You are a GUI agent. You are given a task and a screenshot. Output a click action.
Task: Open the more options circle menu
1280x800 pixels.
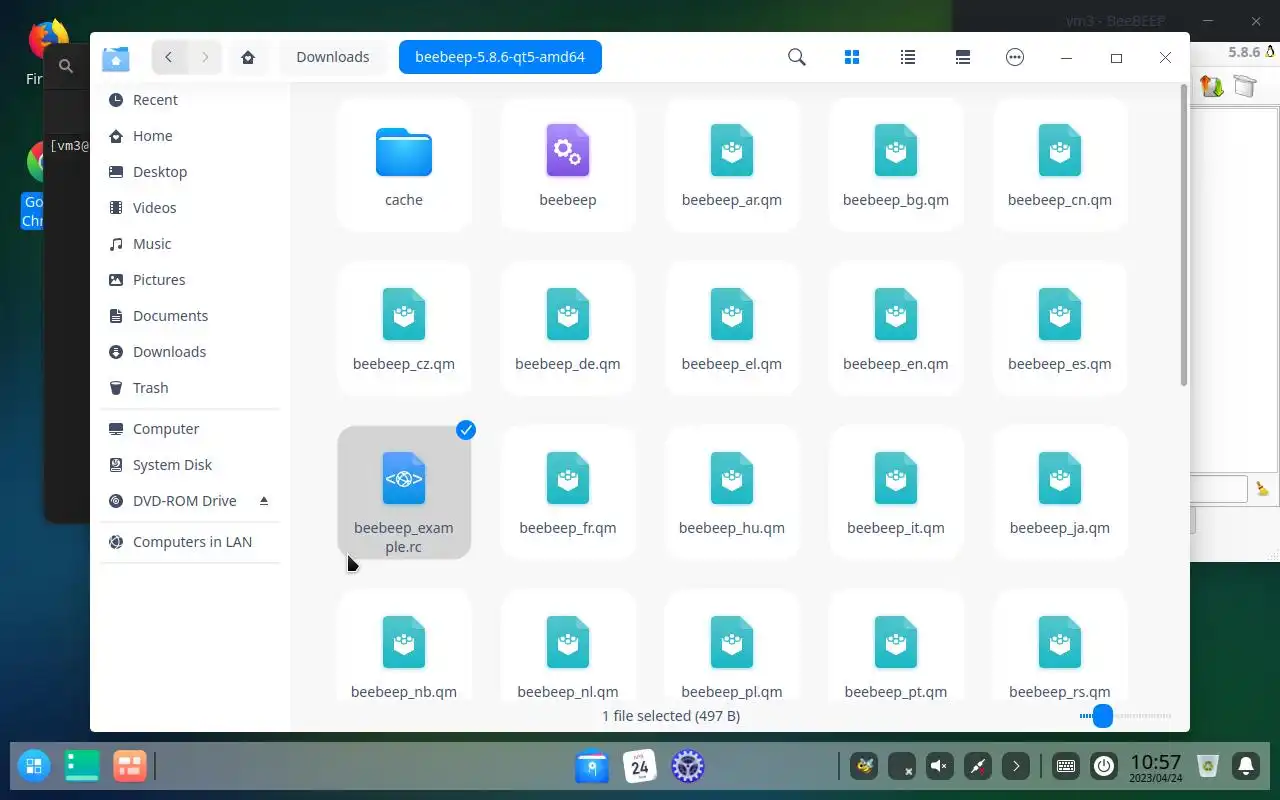(1015, 58)
